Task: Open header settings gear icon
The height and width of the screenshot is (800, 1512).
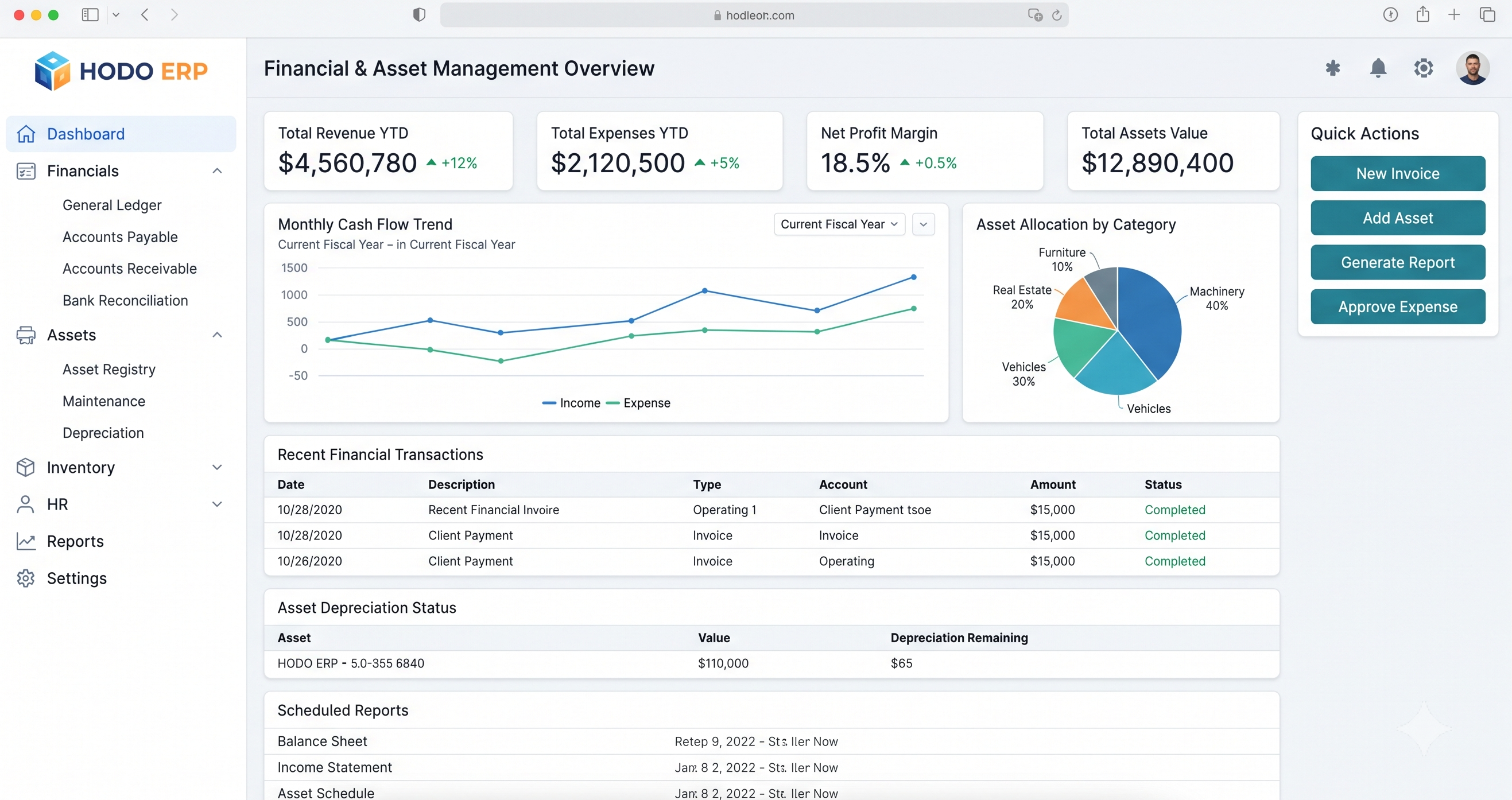Action: 1423,68
